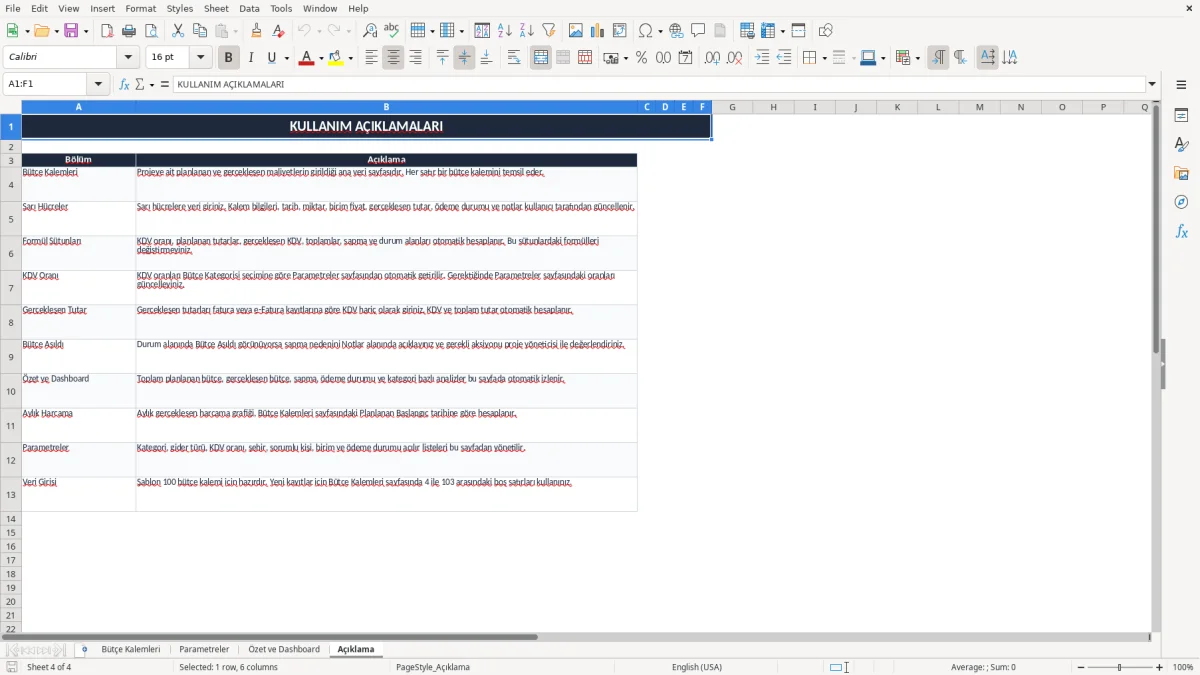
Task: Open sidebar Properties panel
Action: click(1181, 116)
